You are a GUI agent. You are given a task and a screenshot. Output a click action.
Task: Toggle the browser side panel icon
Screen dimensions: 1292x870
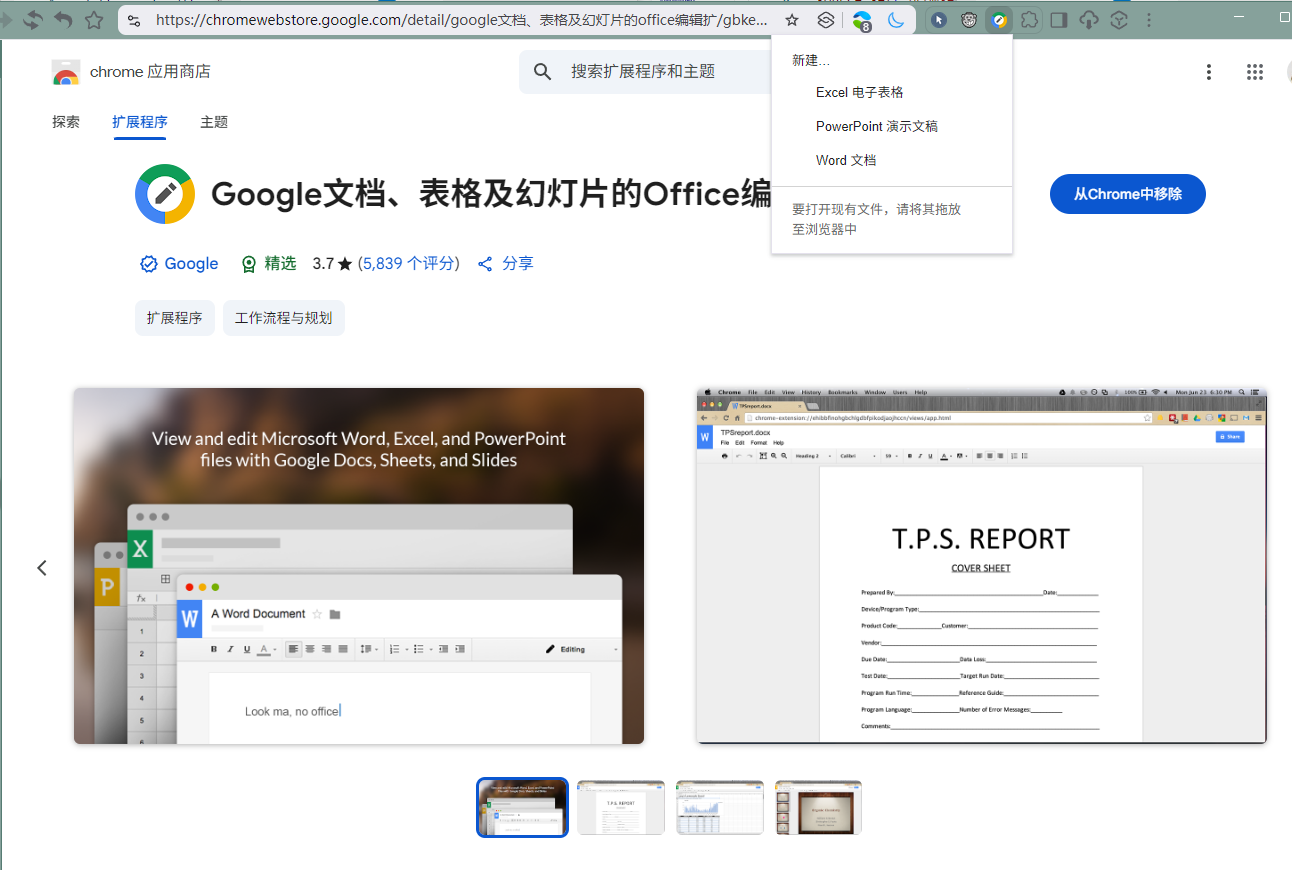(1059, 20)
